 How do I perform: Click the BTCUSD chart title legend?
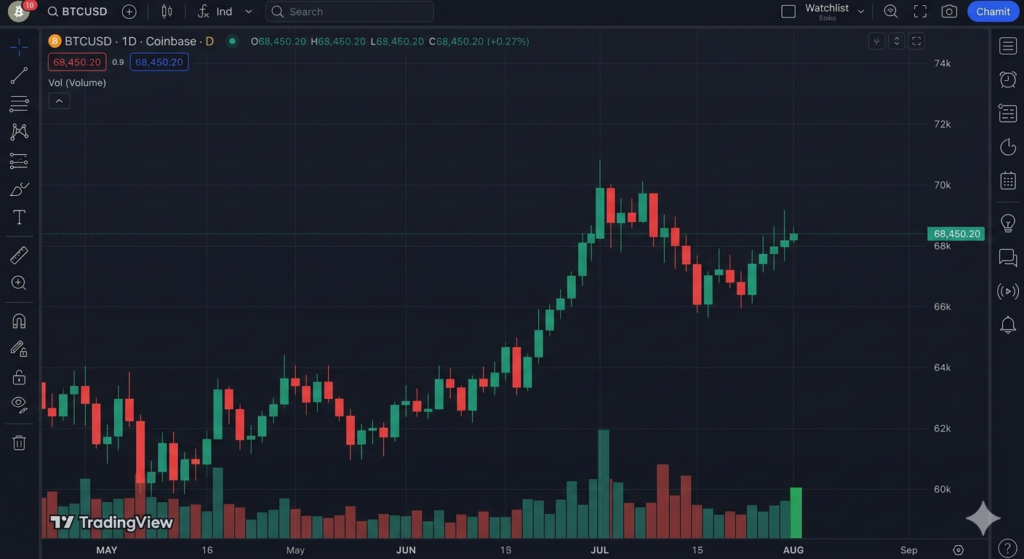tap(131, 41)
